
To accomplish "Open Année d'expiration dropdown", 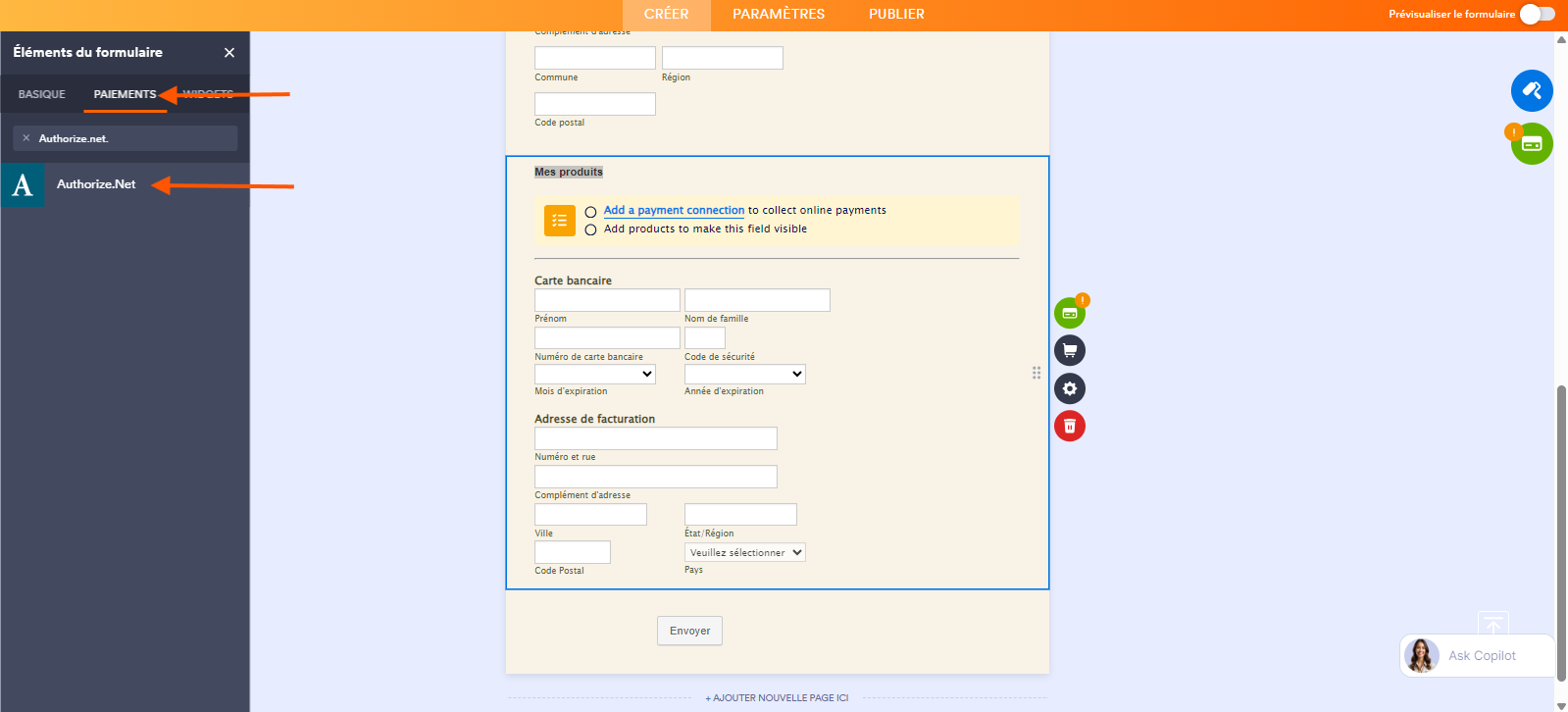I will click(x=745, y=374).
